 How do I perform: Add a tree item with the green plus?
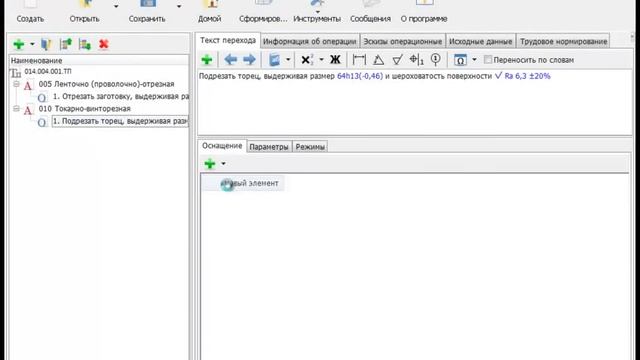(19, 44)
